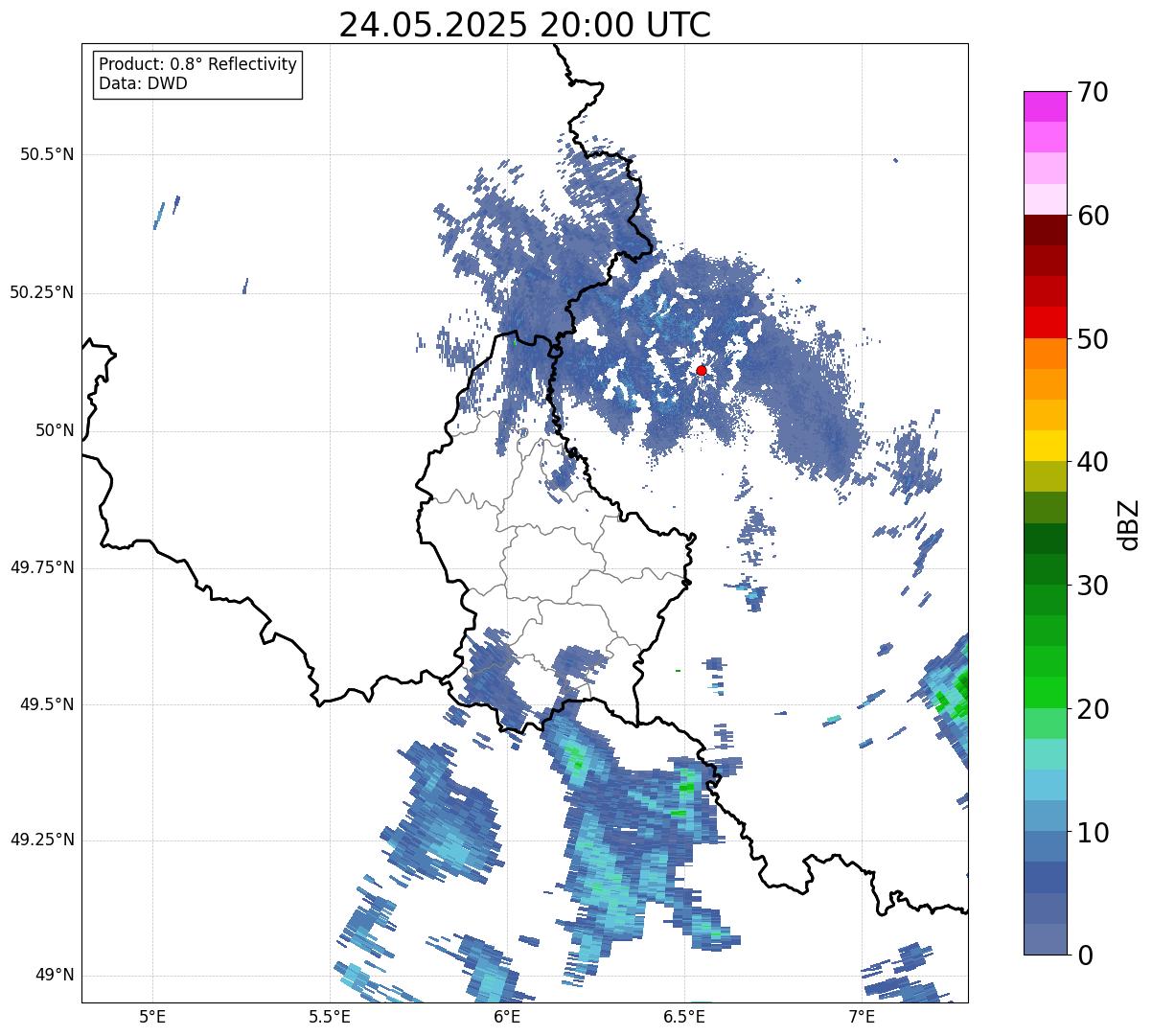1152x1036 pixels.
Task: Click the 7°E longitude label
Action: 862,1016
